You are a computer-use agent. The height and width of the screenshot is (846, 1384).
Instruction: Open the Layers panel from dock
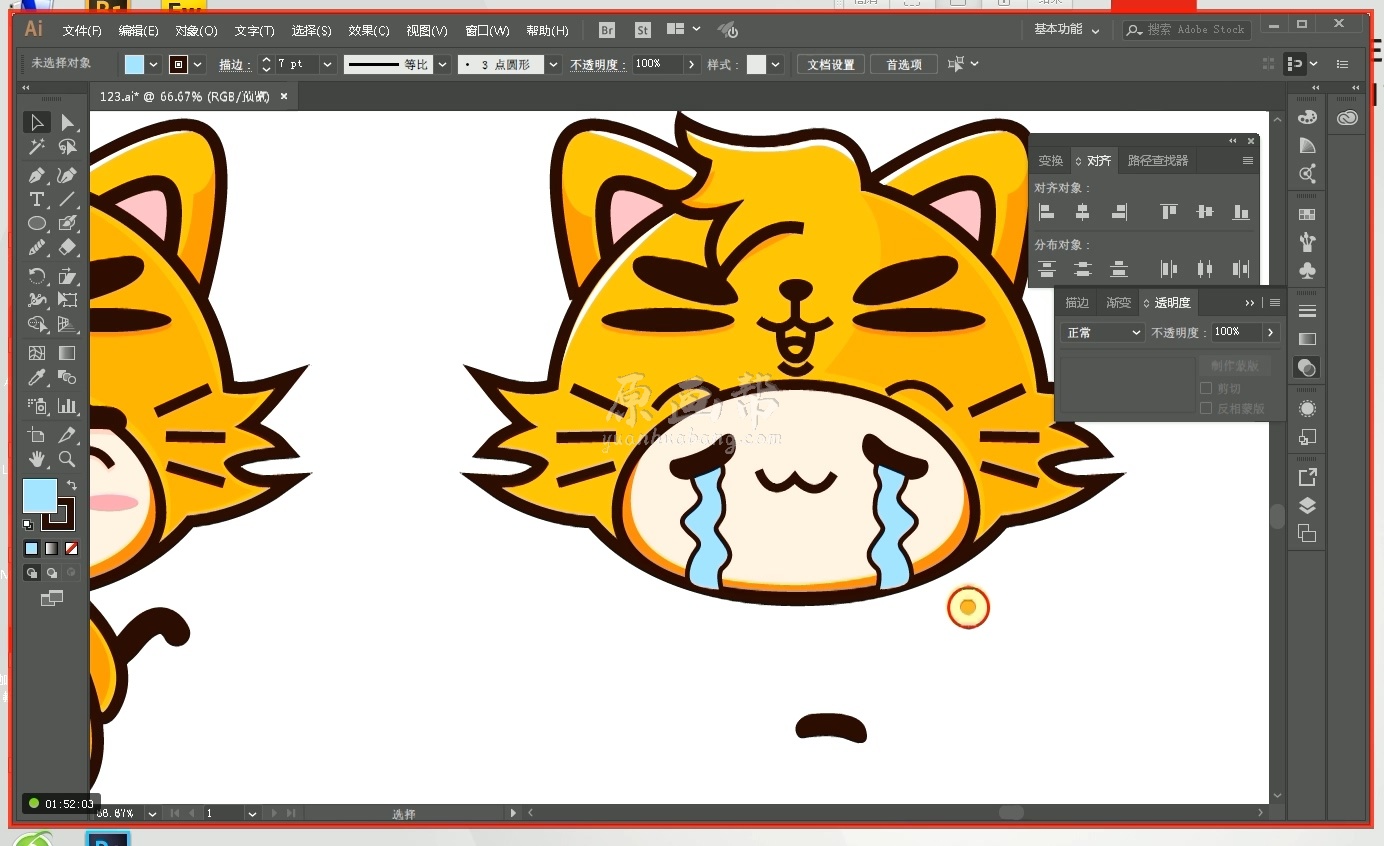click(x=1307, y=505)
